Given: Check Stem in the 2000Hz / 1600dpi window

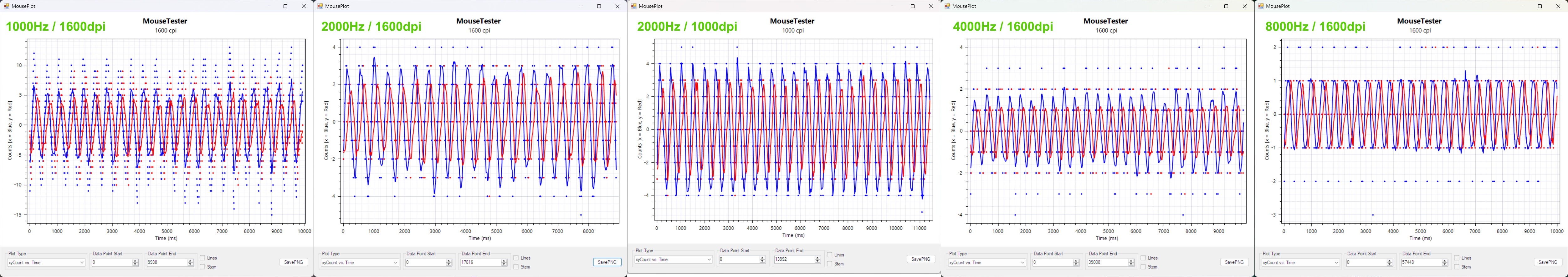Looking at the screenshot, I should (x=516, y=267).
